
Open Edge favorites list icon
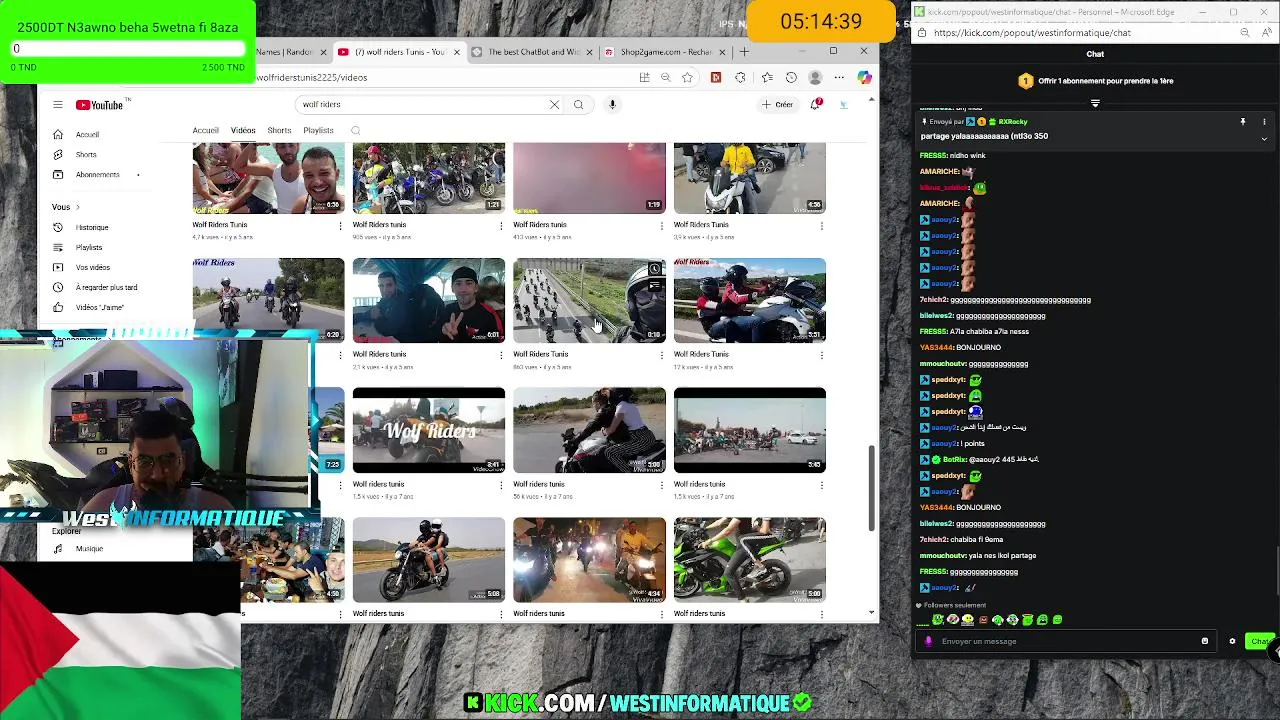[767, 77]
